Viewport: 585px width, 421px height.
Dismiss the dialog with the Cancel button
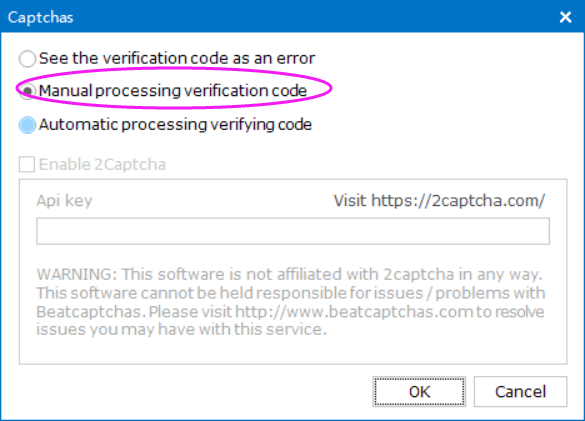(x=520, y=392)
